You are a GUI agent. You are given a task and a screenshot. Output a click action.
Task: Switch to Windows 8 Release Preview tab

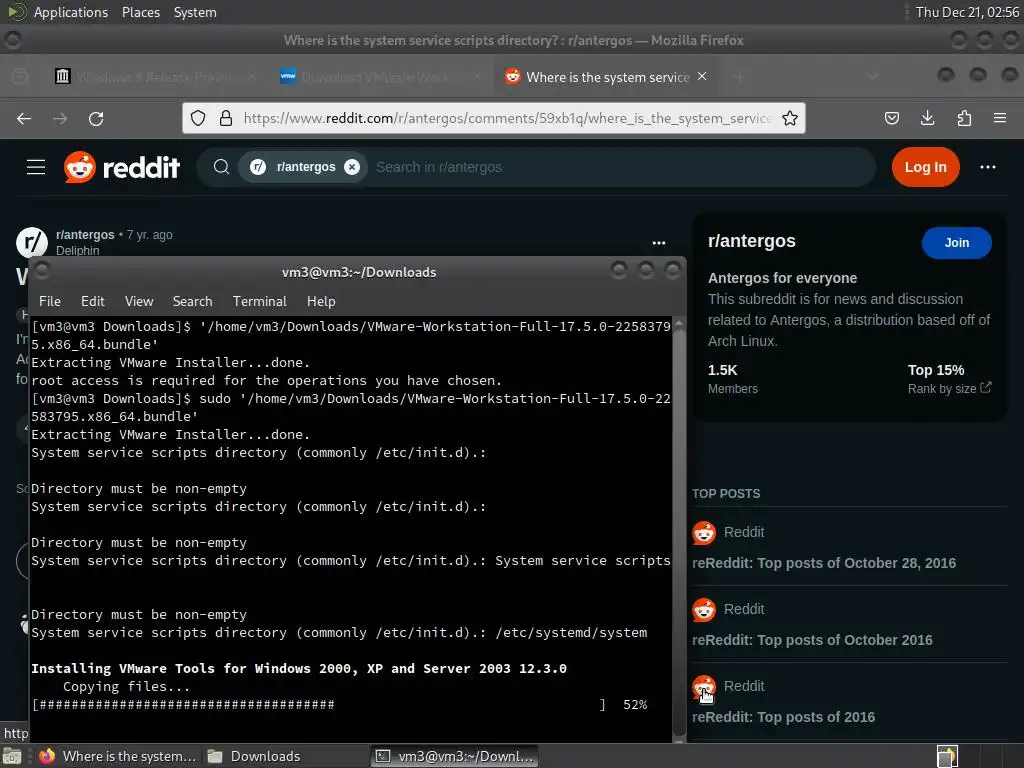[x=155, y=77]
